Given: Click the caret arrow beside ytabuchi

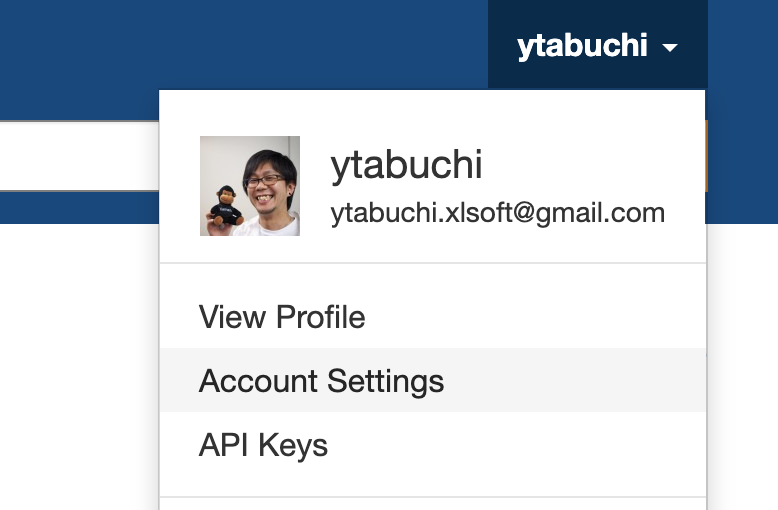Looking at the screenshot, I should [670, 48].
